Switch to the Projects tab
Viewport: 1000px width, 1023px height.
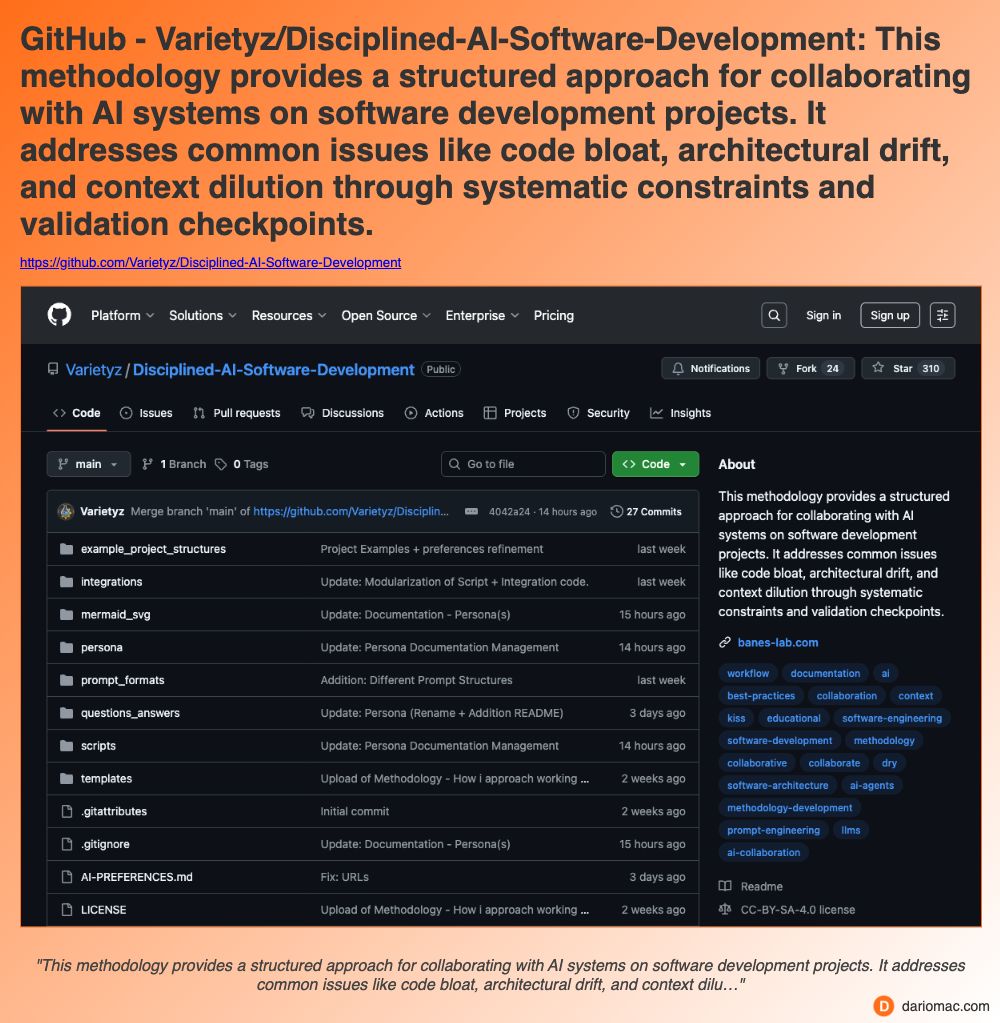pos(515,413)
